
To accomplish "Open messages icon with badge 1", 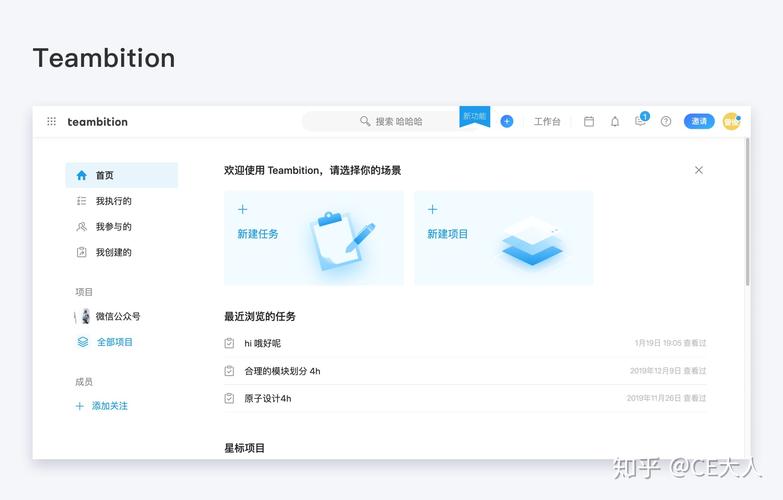I will (x=641, y=120).
